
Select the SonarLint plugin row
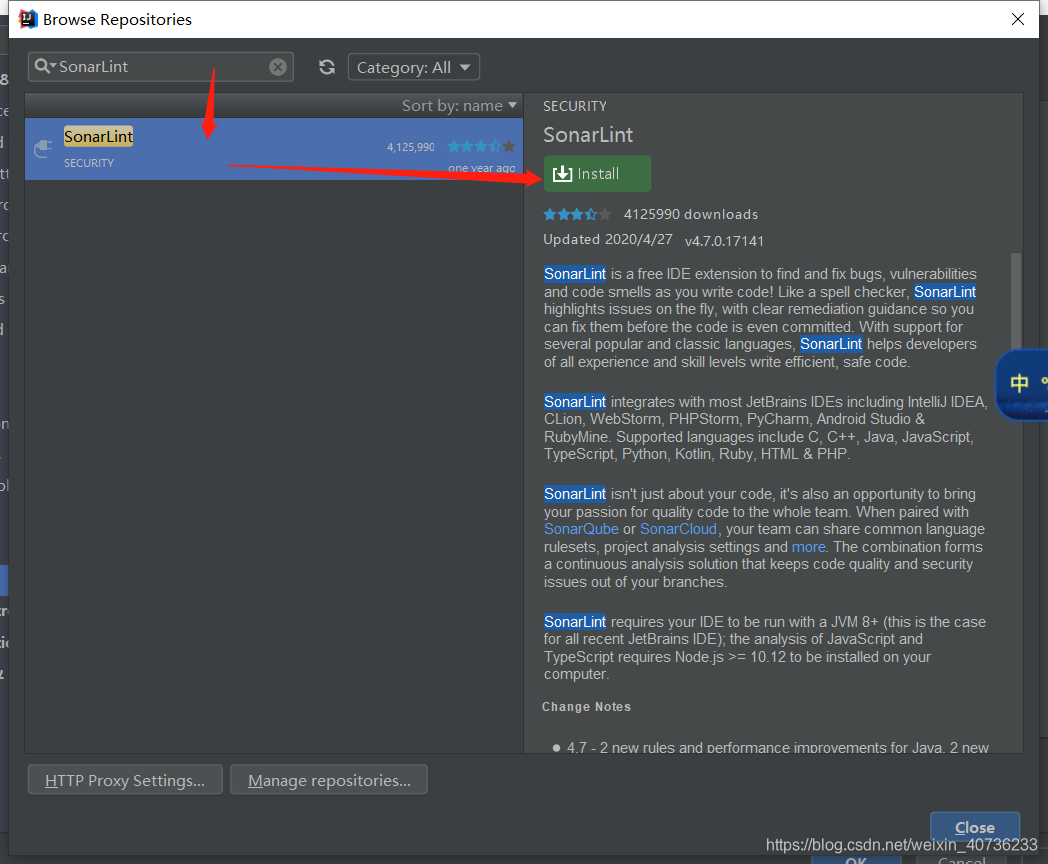pos(274,149)
